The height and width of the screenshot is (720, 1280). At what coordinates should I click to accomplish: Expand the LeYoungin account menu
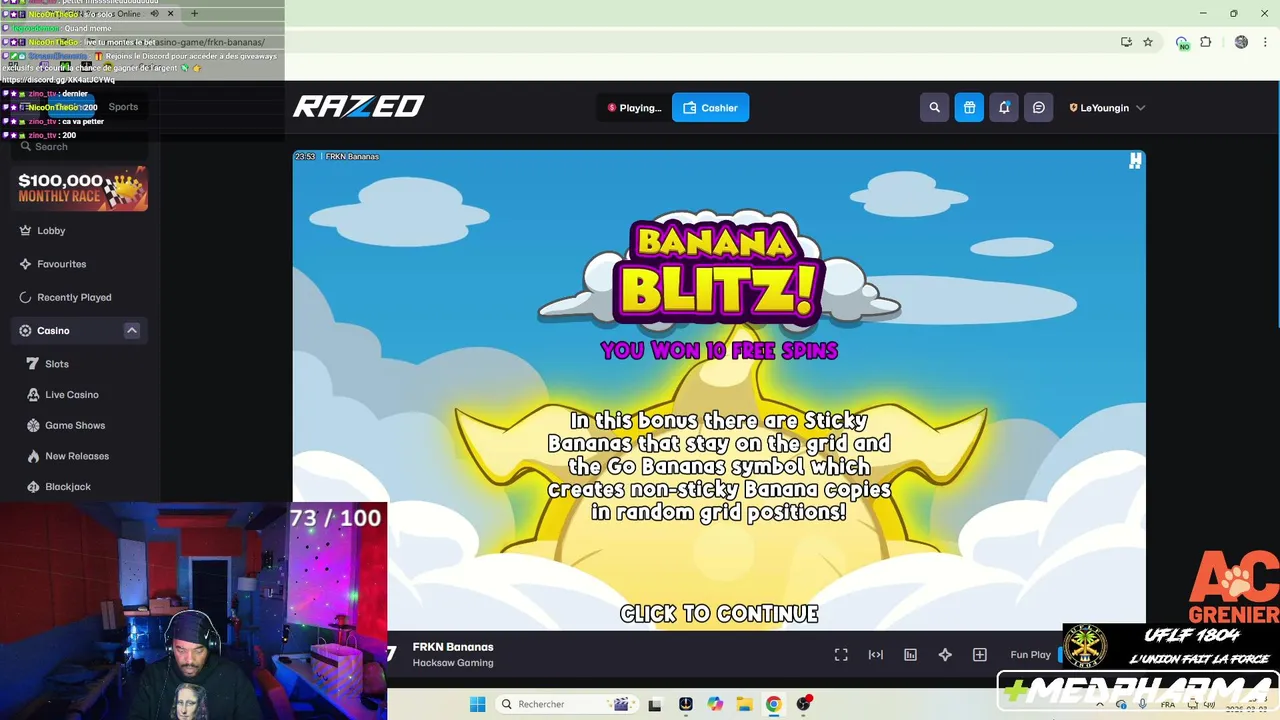pyautogui.click(x=1107, y=108)
